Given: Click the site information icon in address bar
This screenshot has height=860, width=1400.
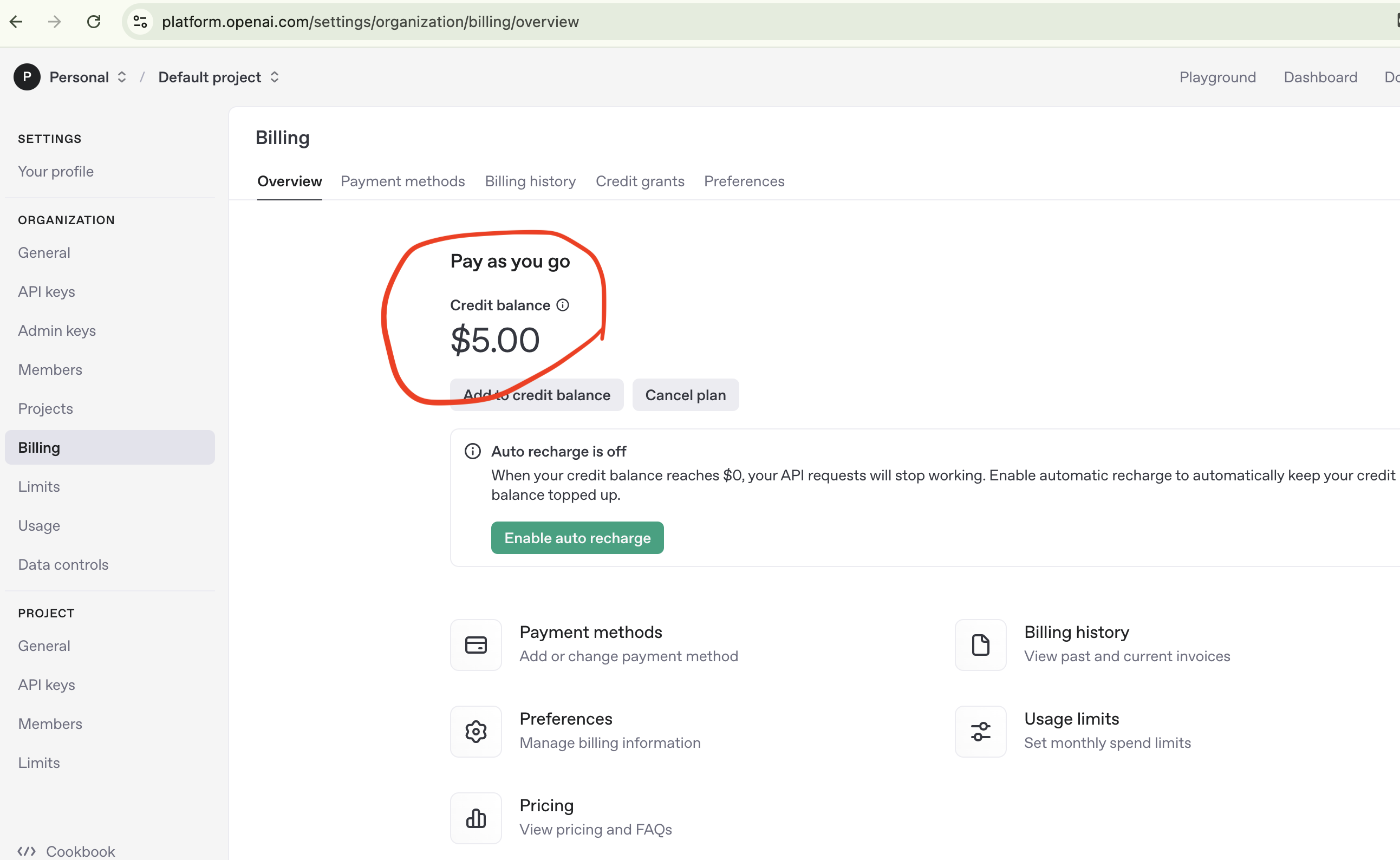Looking at the screenshot, I should [140, 22].
